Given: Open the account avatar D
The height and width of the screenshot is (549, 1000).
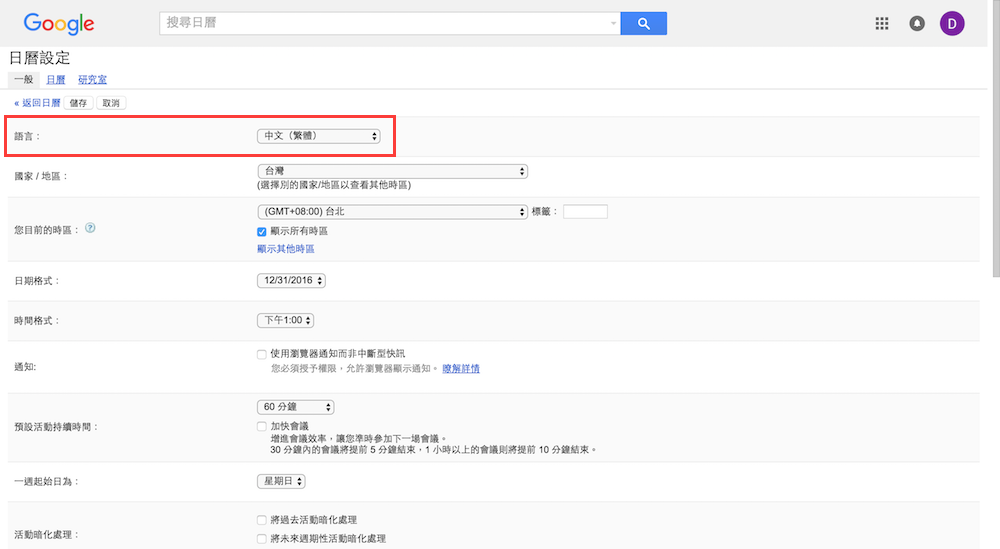Looking at the screenshot, I should tap(952, 24).
